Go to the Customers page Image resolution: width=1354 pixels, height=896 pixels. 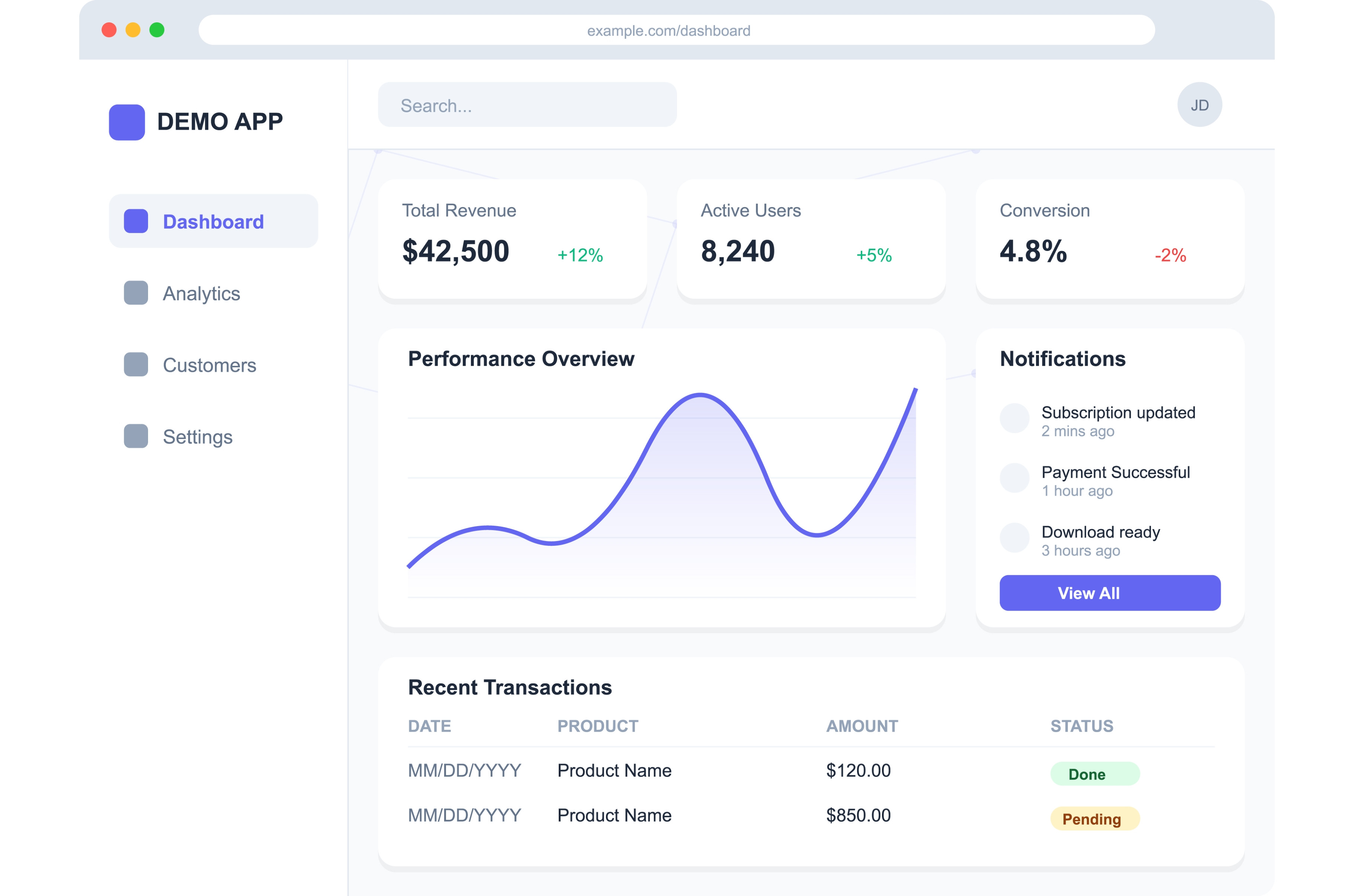[209, 365]
